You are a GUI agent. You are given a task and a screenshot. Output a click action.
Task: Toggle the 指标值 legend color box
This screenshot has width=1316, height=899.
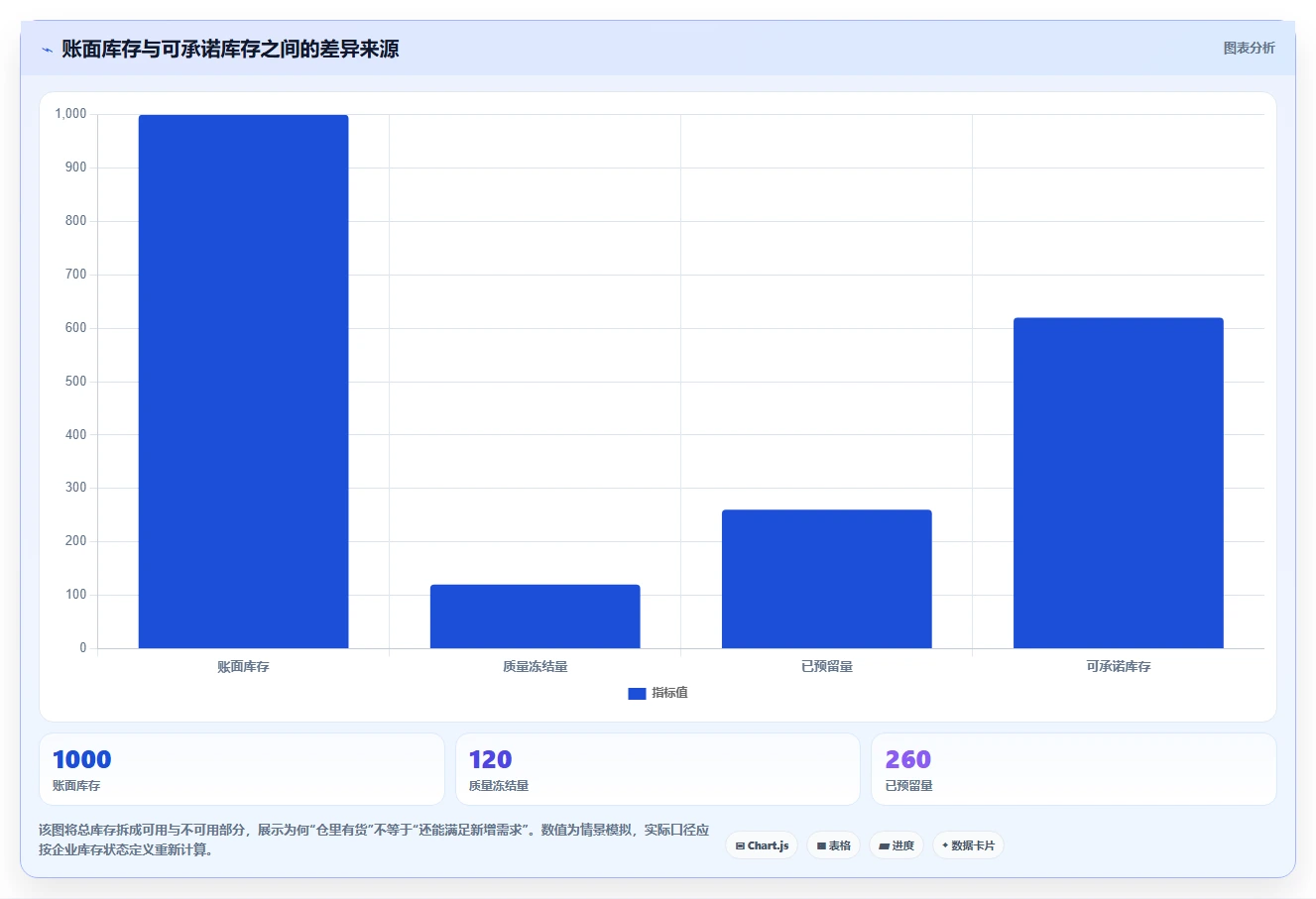(x=637, y=694)
